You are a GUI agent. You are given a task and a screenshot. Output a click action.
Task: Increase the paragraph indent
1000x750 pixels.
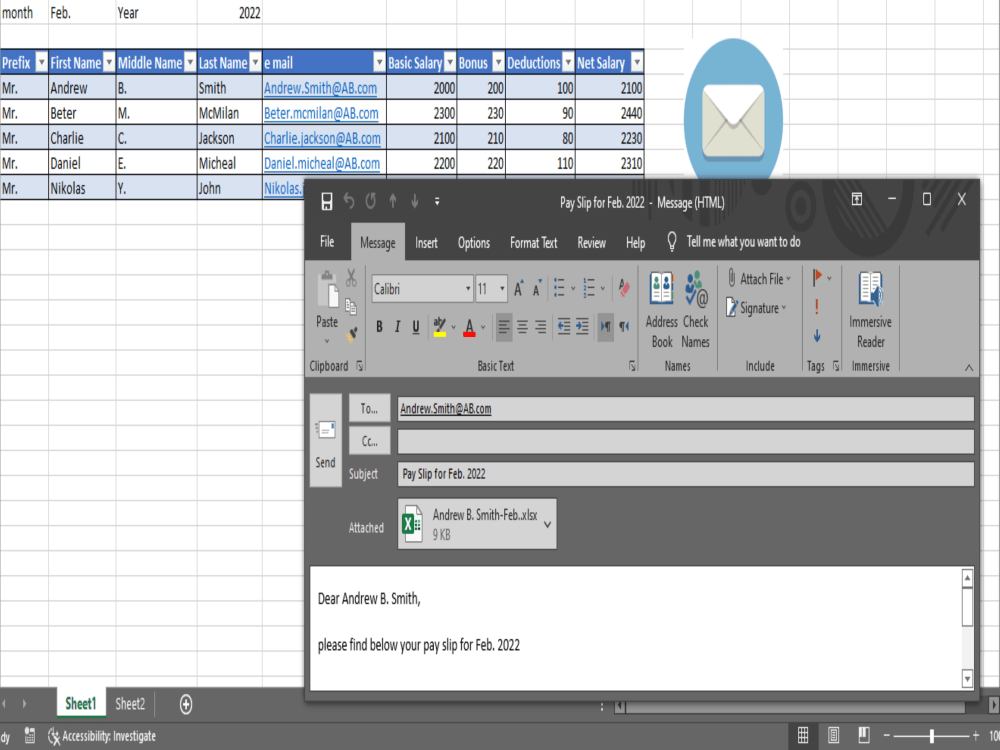(582, 327)
